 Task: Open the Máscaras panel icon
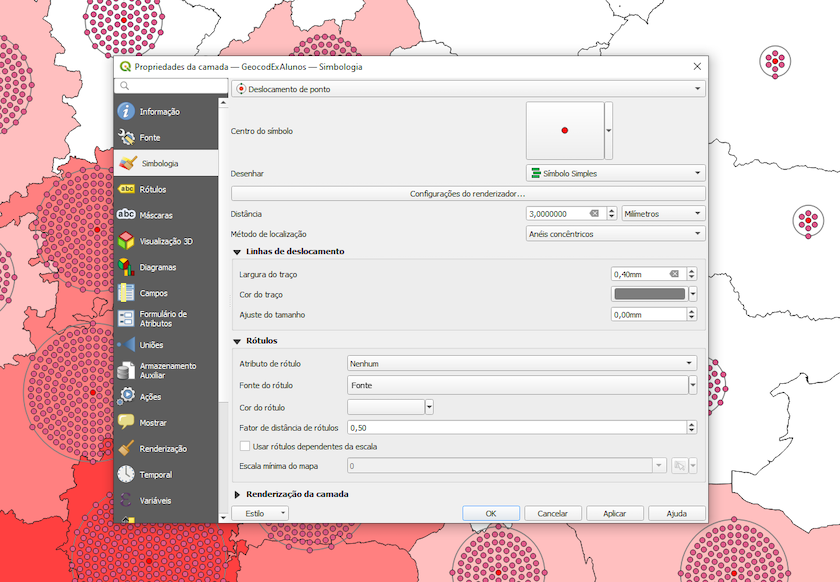pos(126,215)
